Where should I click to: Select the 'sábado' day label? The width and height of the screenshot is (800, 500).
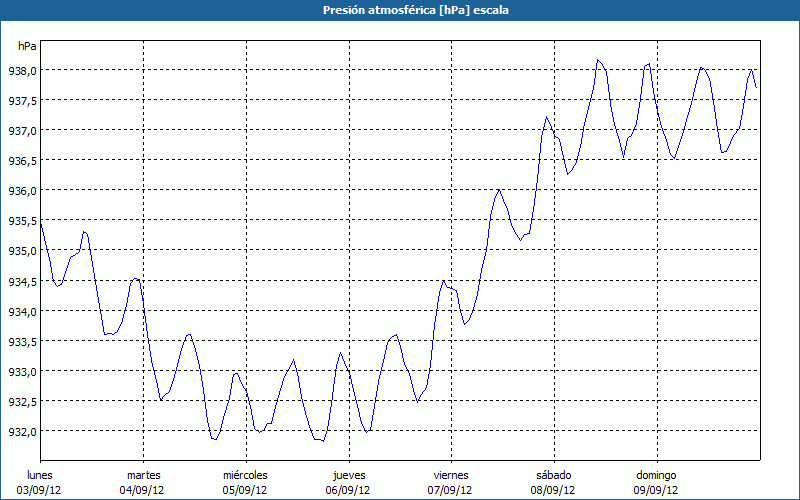tap(553, 475)
